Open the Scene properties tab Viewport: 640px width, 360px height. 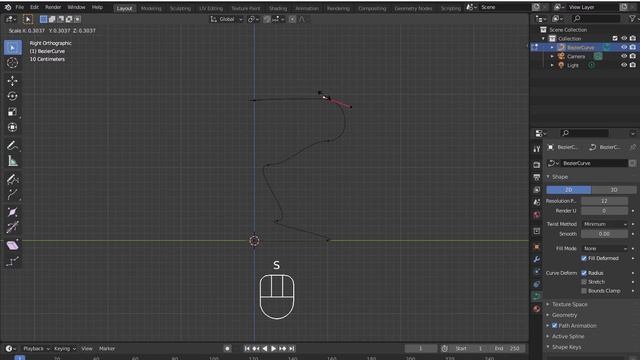(536, 202)
